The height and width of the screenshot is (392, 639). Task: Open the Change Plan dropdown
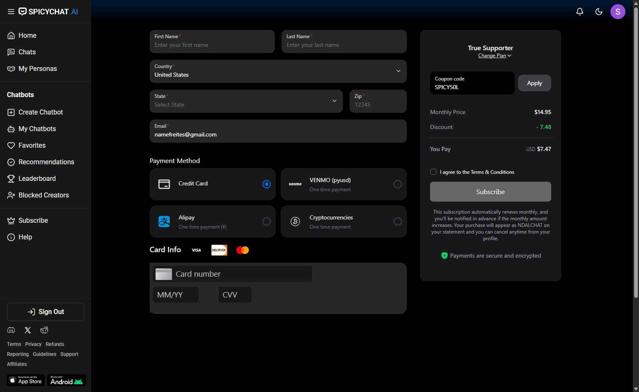pyautogui.click(x=494, y=56)
